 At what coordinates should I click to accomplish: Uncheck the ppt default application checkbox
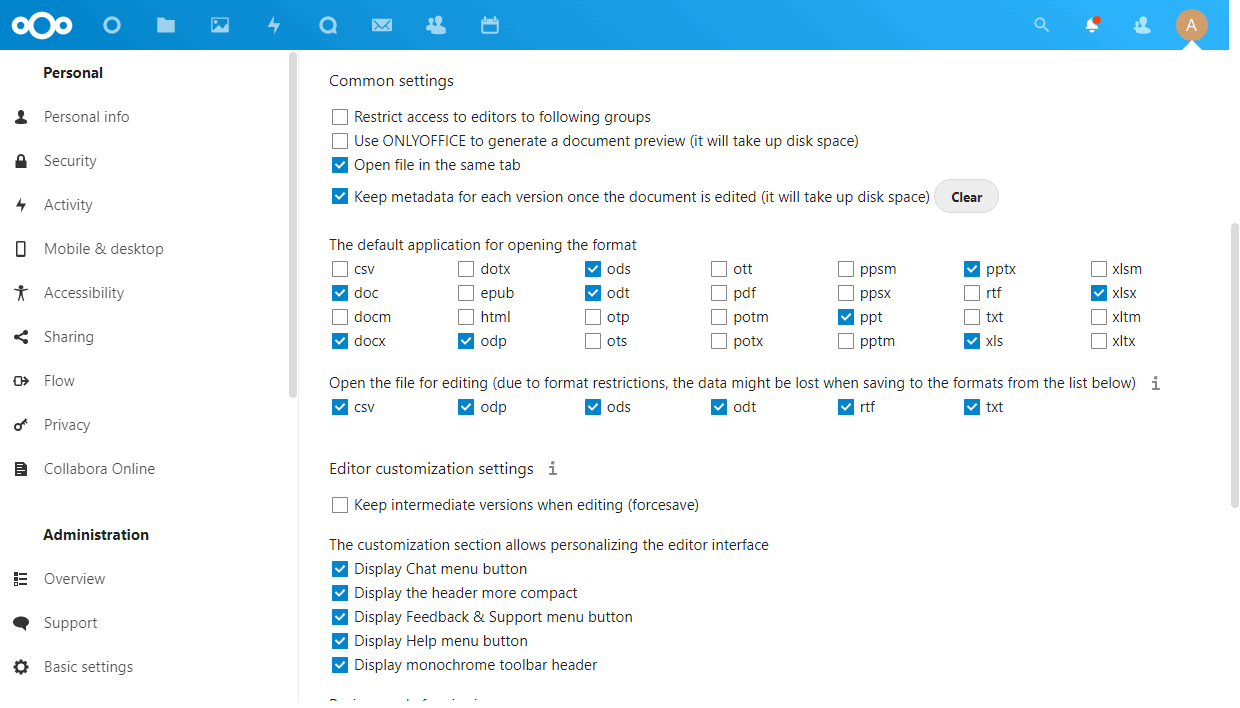point(846,317)
